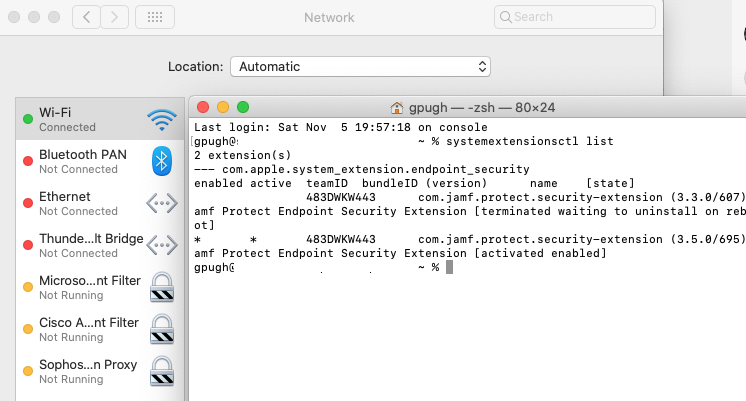Screen dimensions: 746x401
Task: Click the Thunderbolt Bridge arrows icon
Action: coord(162,245)
